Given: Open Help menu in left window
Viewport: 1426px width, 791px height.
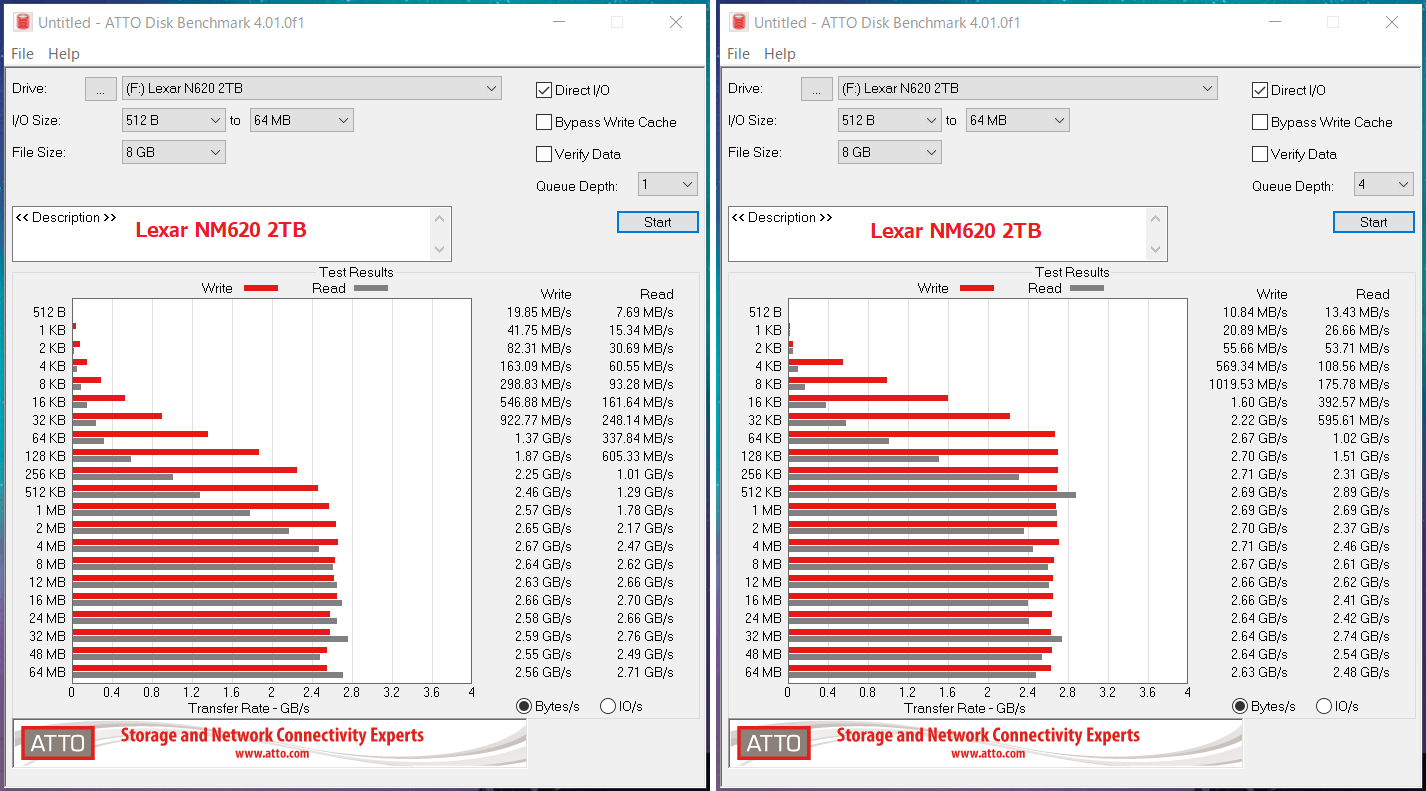Looking at the screenshot, I should coord(64,54).
